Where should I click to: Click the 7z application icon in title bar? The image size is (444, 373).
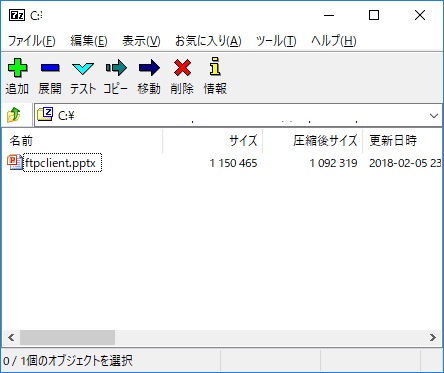click(17, 15)
